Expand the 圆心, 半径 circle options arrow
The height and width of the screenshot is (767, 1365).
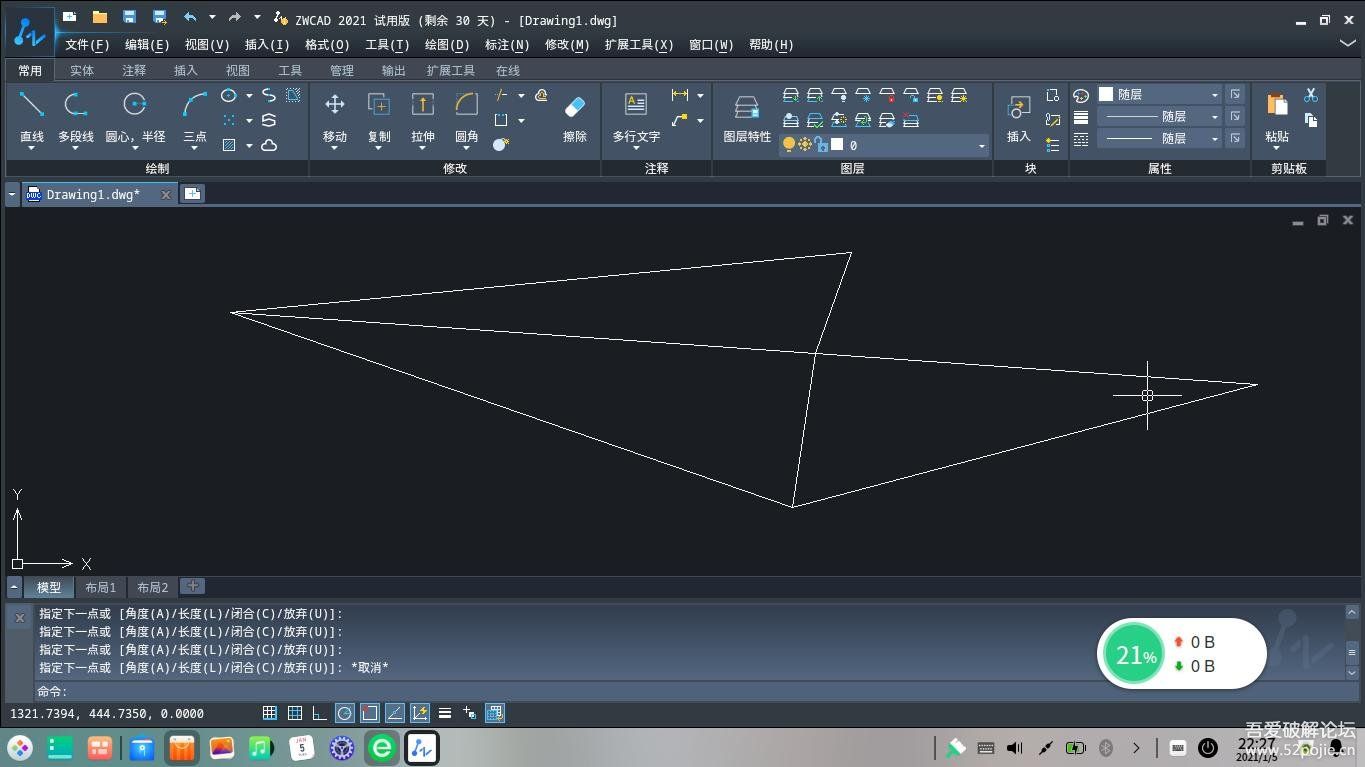pos(135,149)
